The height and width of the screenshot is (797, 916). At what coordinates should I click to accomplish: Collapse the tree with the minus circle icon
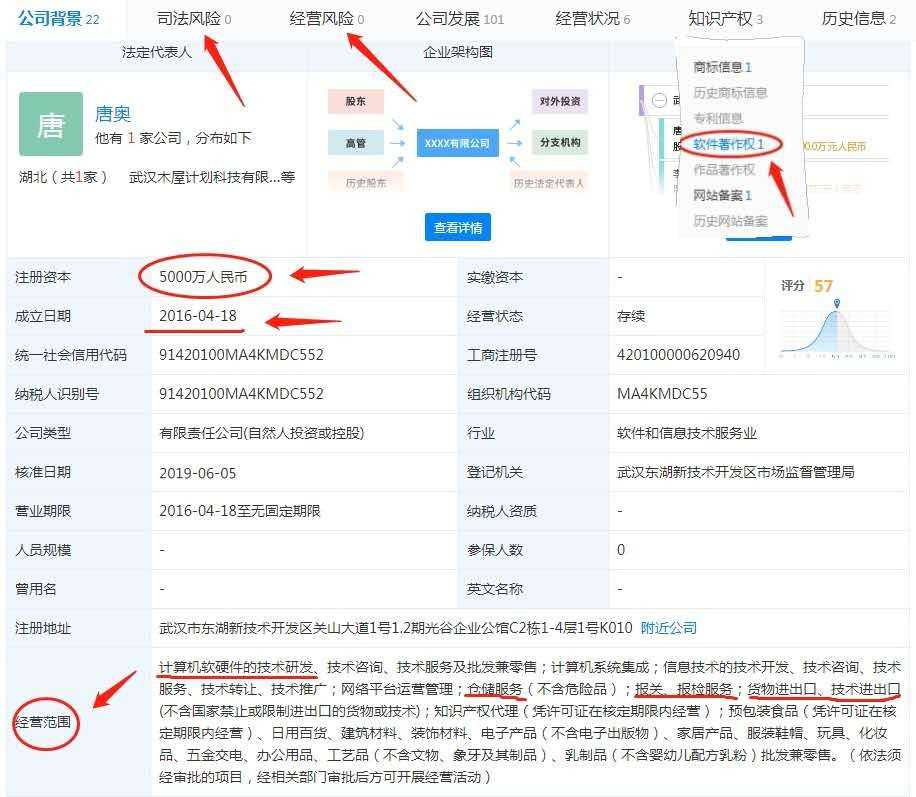(x=658, y=100)
